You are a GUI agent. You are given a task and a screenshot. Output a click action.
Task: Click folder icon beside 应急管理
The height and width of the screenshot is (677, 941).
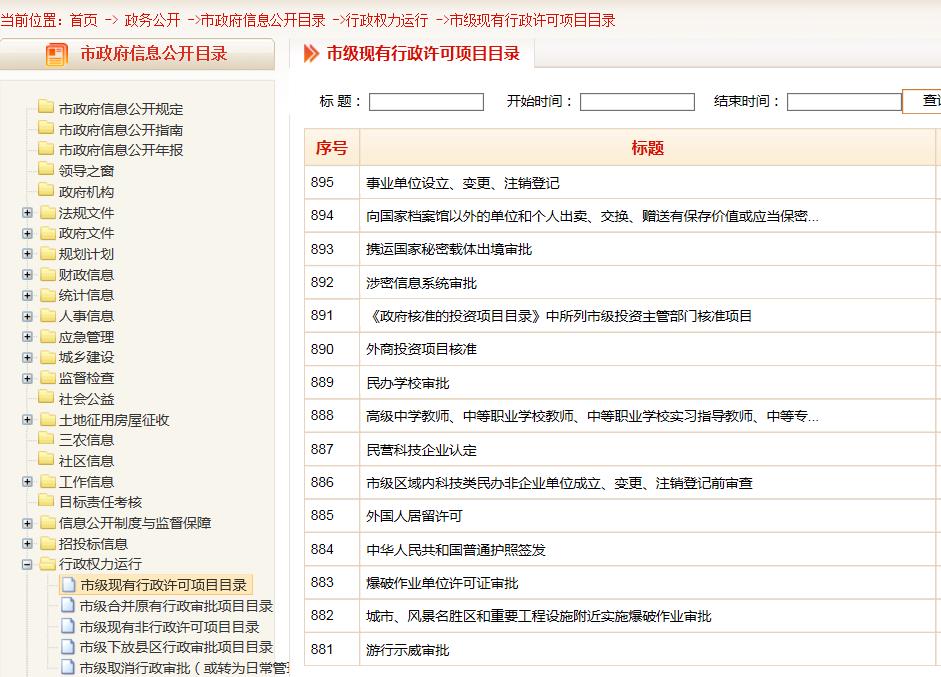coord(48,337)
